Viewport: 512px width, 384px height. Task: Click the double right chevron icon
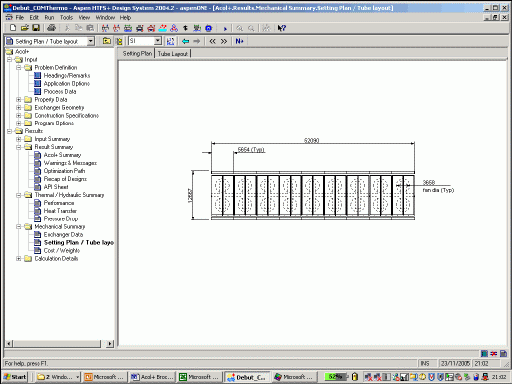224,41
